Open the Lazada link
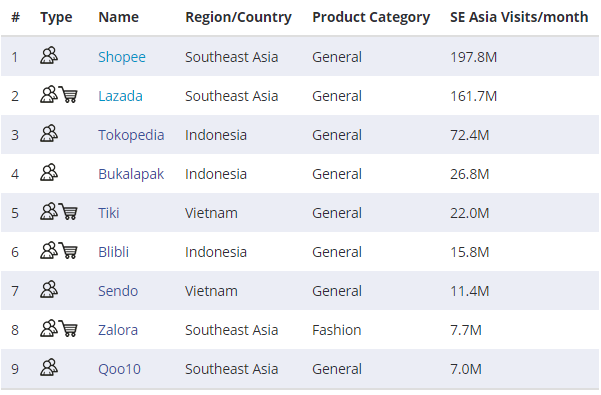 120,96
